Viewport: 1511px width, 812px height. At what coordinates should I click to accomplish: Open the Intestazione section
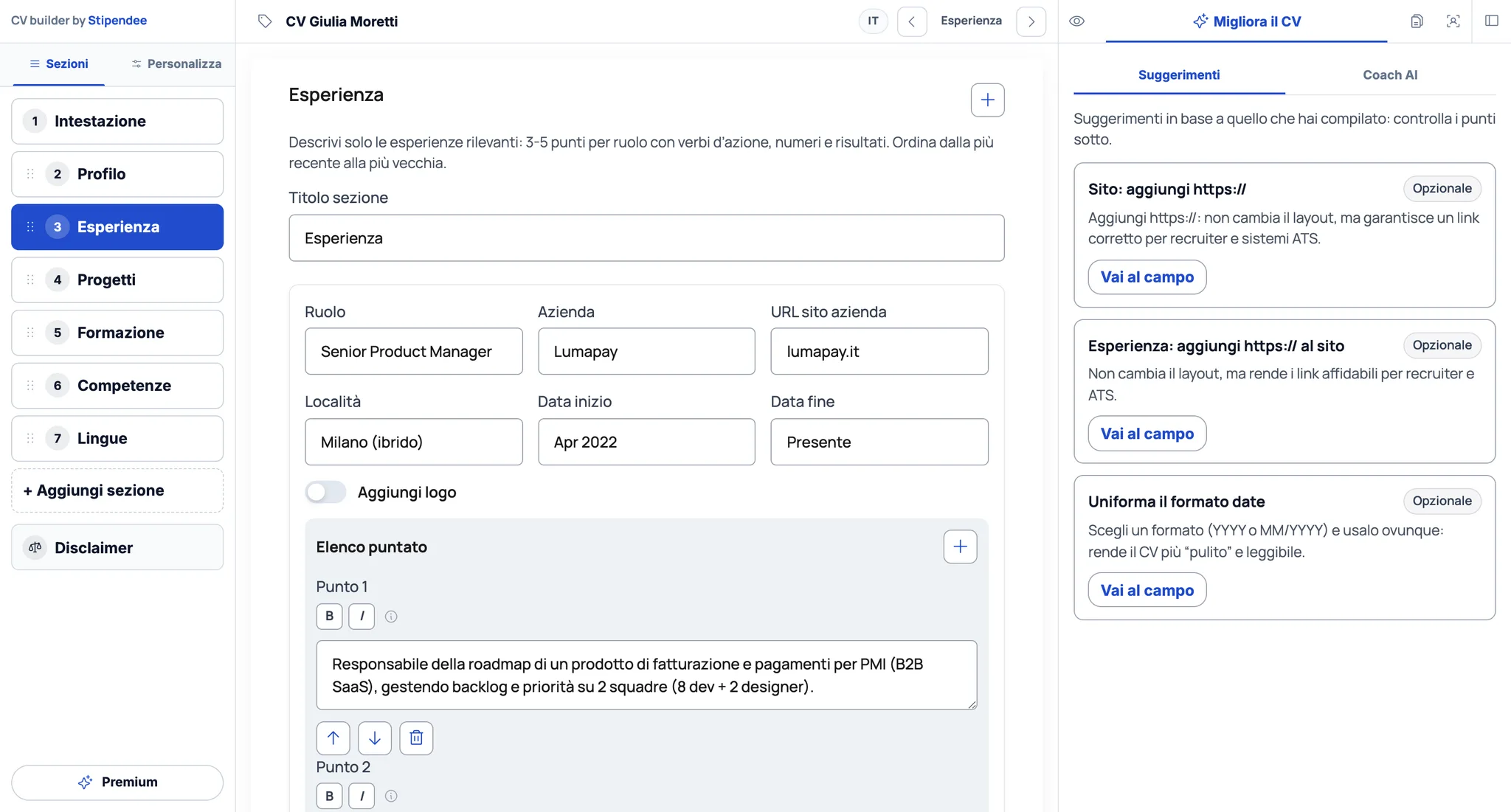(x=117, y=121)
